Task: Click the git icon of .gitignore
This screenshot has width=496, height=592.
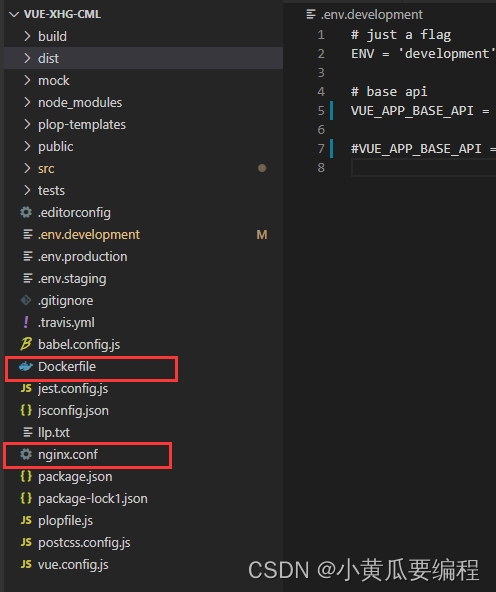Action: pyautogui.click(x=26, y=300)
